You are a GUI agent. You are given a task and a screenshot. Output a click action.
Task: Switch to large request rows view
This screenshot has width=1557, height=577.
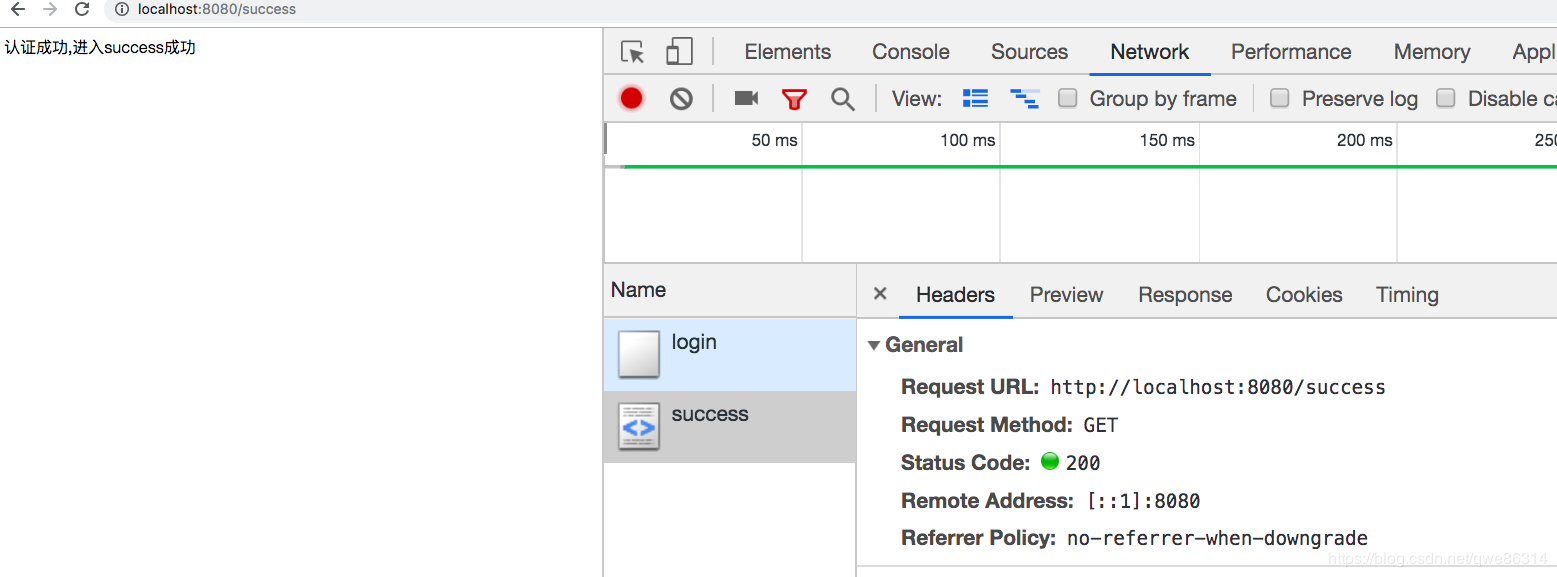(x=975, y=98)
